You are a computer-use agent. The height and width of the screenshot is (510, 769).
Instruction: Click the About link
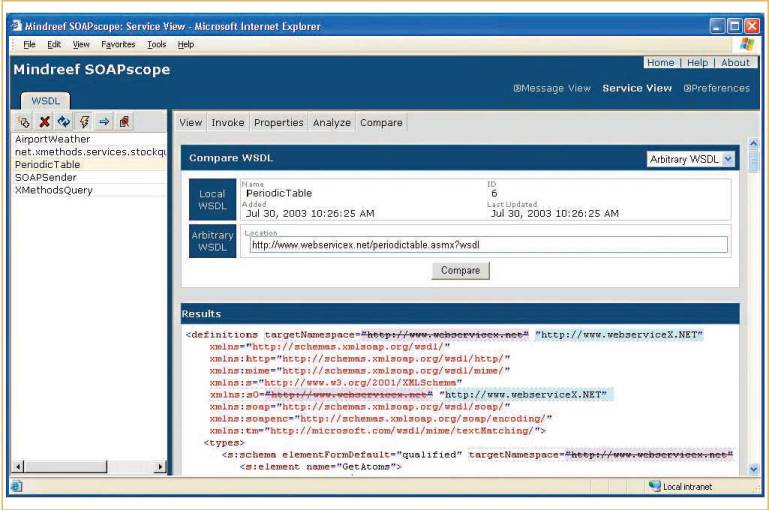click(735, 63)
